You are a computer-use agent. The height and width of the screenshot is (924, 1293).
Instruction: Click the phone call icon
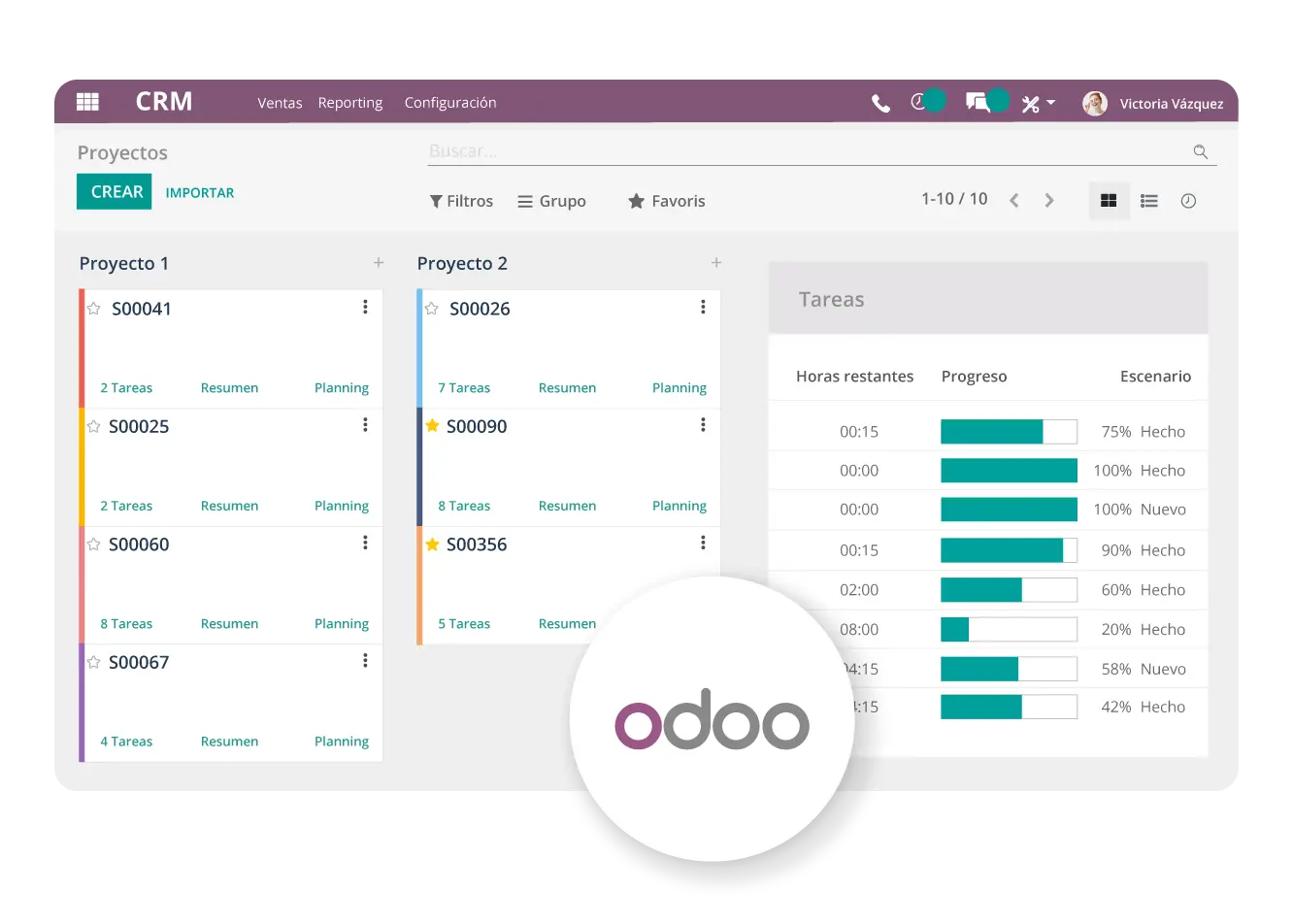(880, 103)
